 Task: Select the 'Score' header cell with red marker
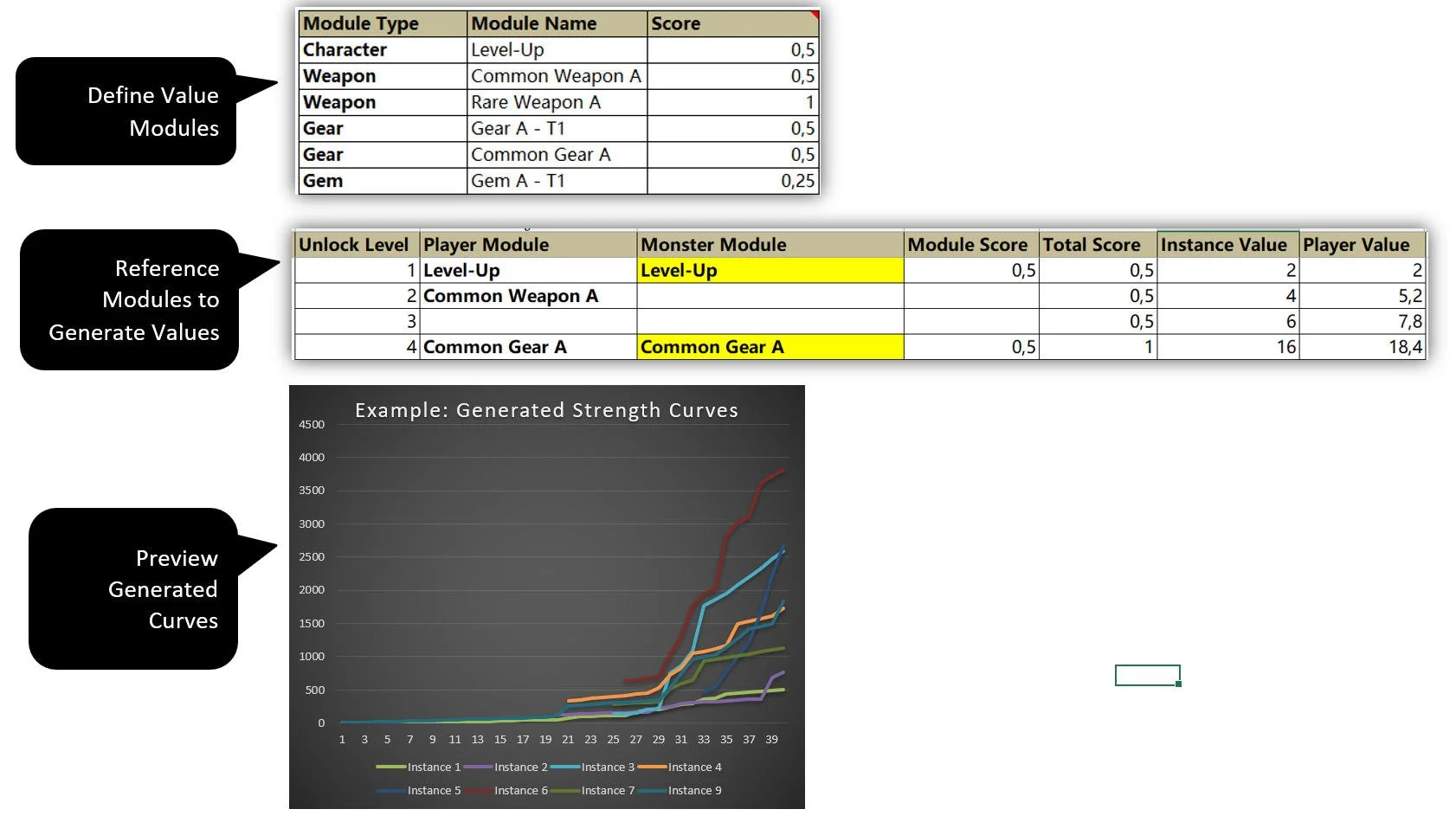pyautogui.click(x=732, y=23)
